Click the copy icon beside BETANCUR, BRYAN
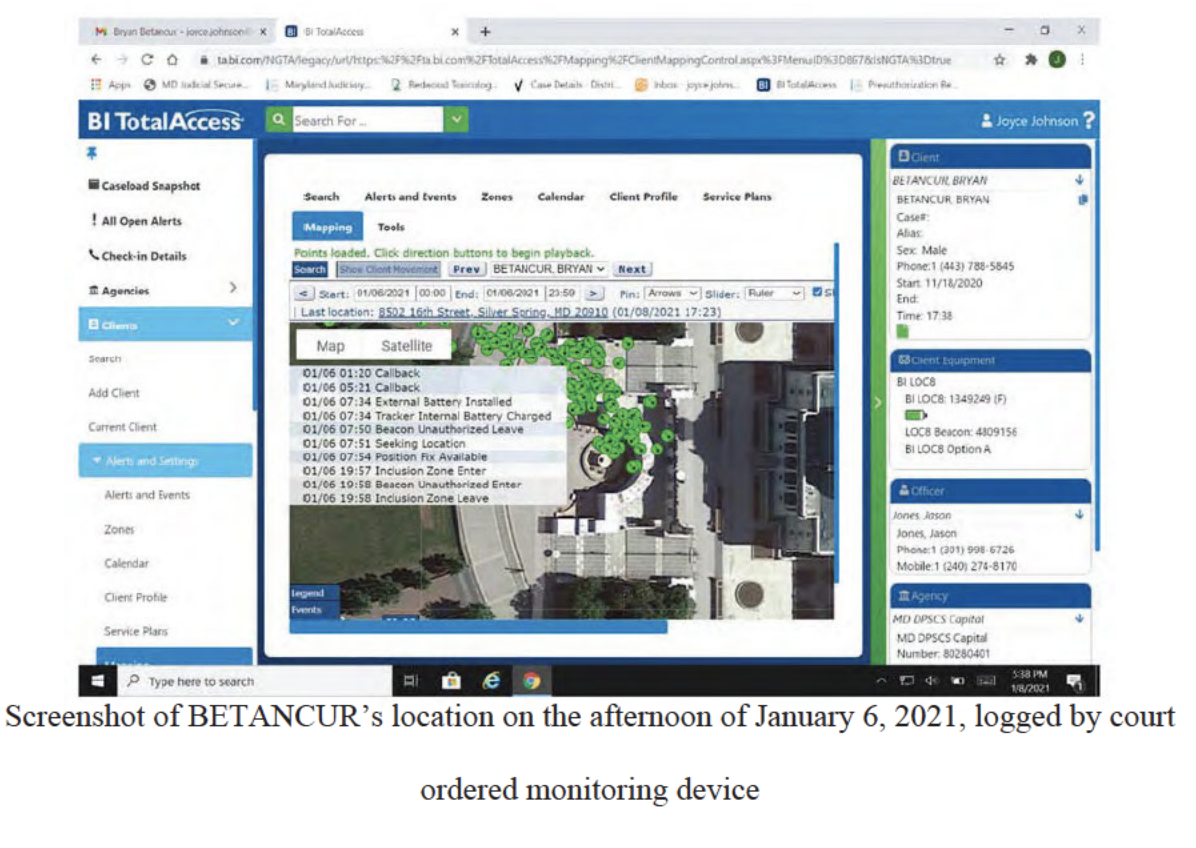This screenshot has width=1196, height=848. click(1082, 200)
